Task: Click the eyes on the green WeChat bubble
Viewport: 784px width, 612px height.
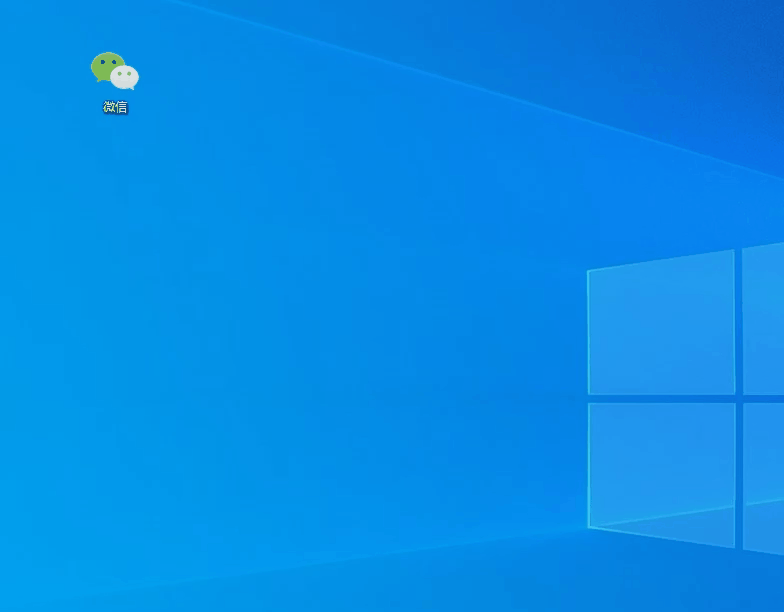Action: point(106,62)
